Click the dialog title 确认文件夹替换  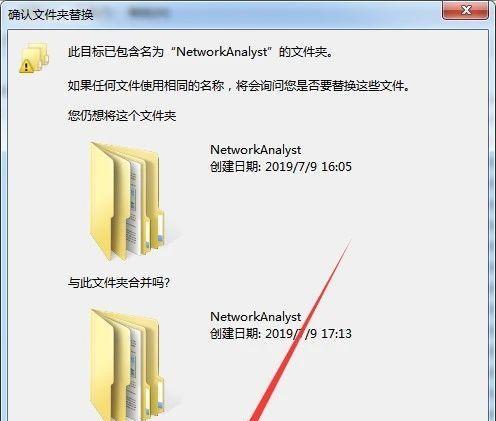pyautogui.click(x=50, y=15)
